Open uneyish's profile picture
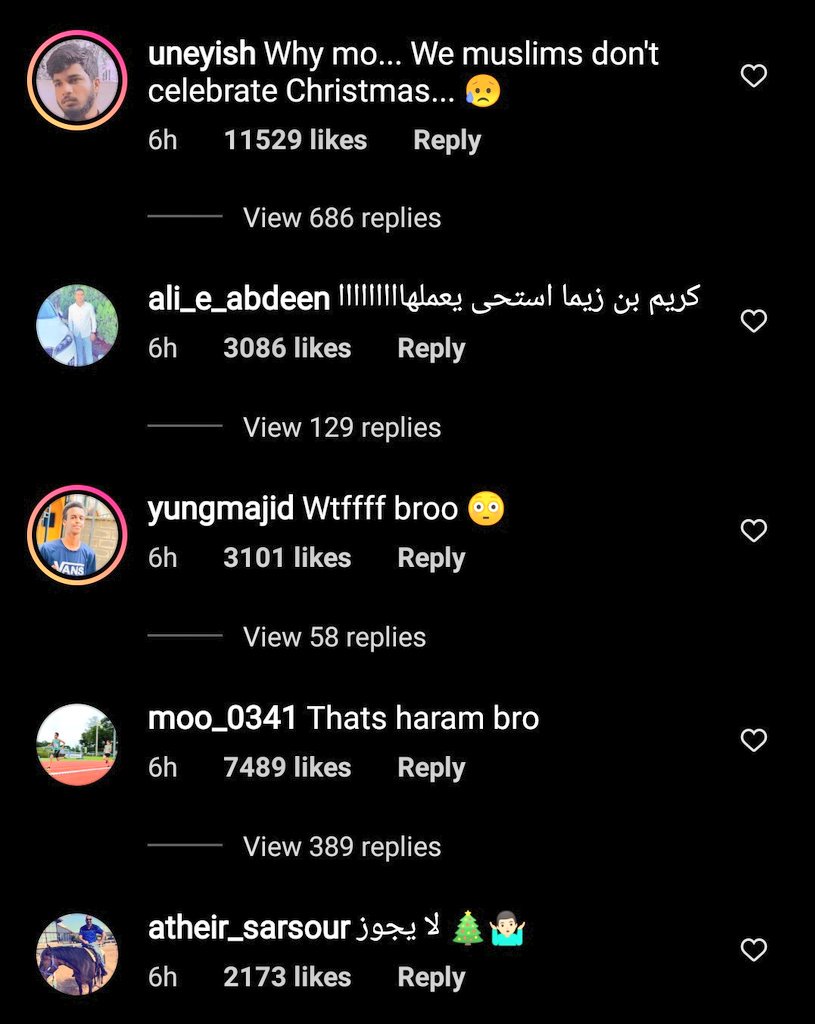The image size is (815, 1024). [x=77, y=80]
